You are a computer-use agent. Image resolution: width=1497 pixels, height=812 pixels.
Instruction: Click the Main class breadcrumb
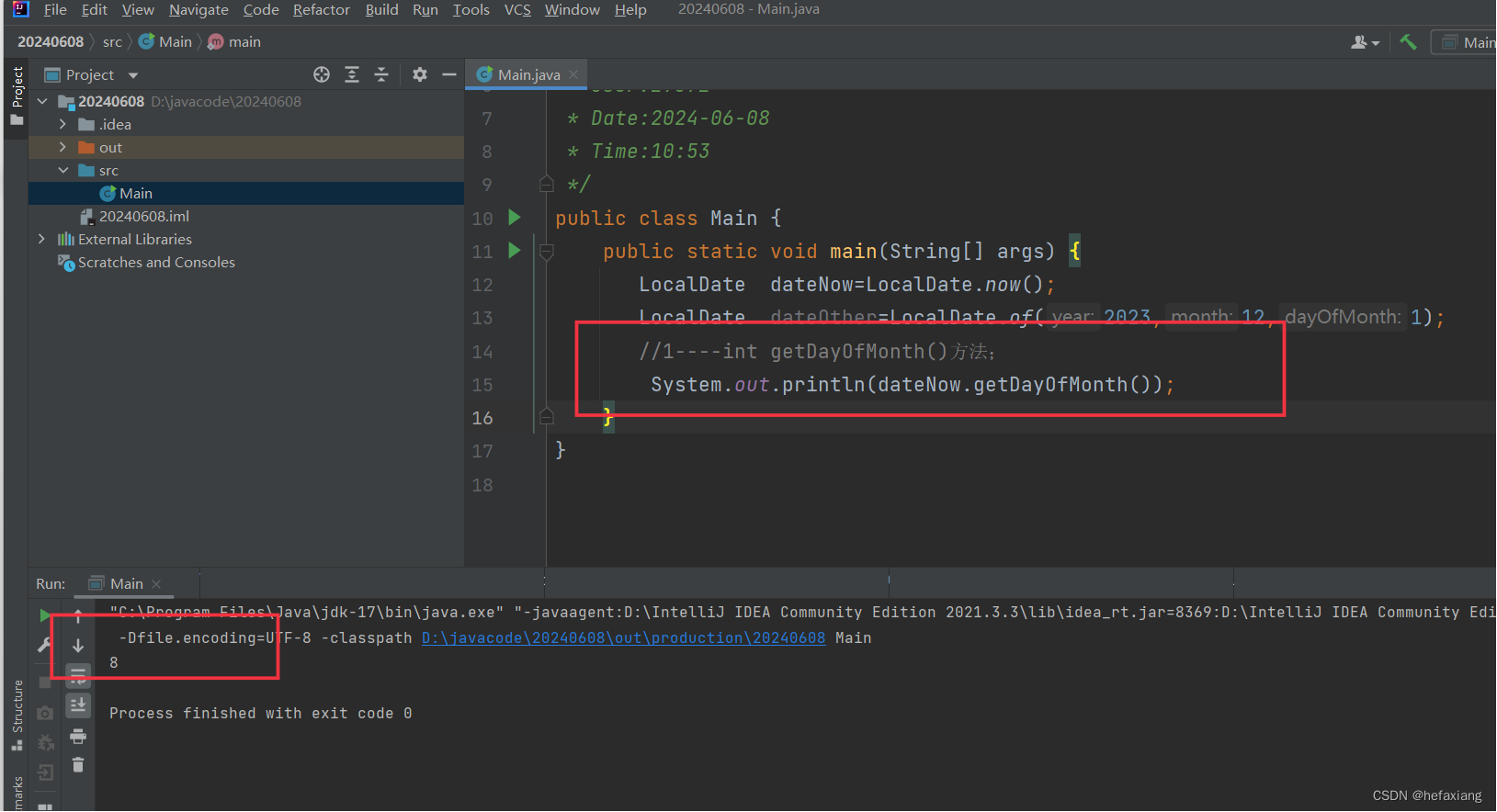pos(165,42)
